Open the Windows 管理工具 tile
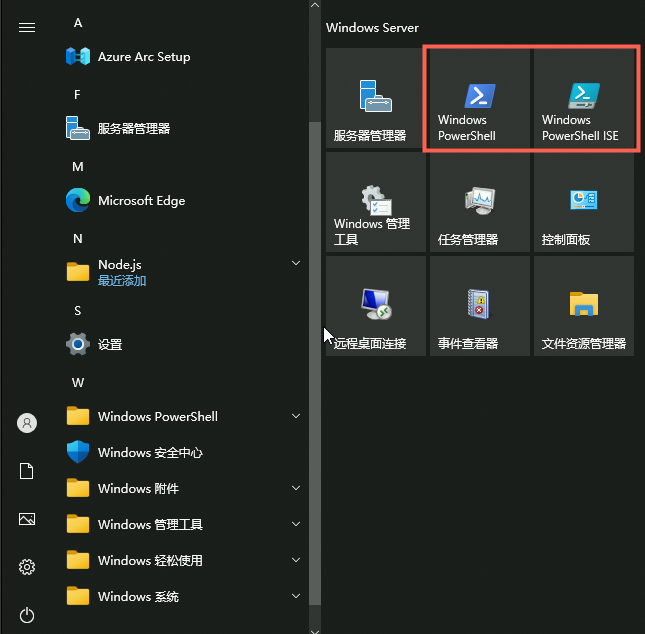This screenshot has width=645, height=634. [376, 202]
